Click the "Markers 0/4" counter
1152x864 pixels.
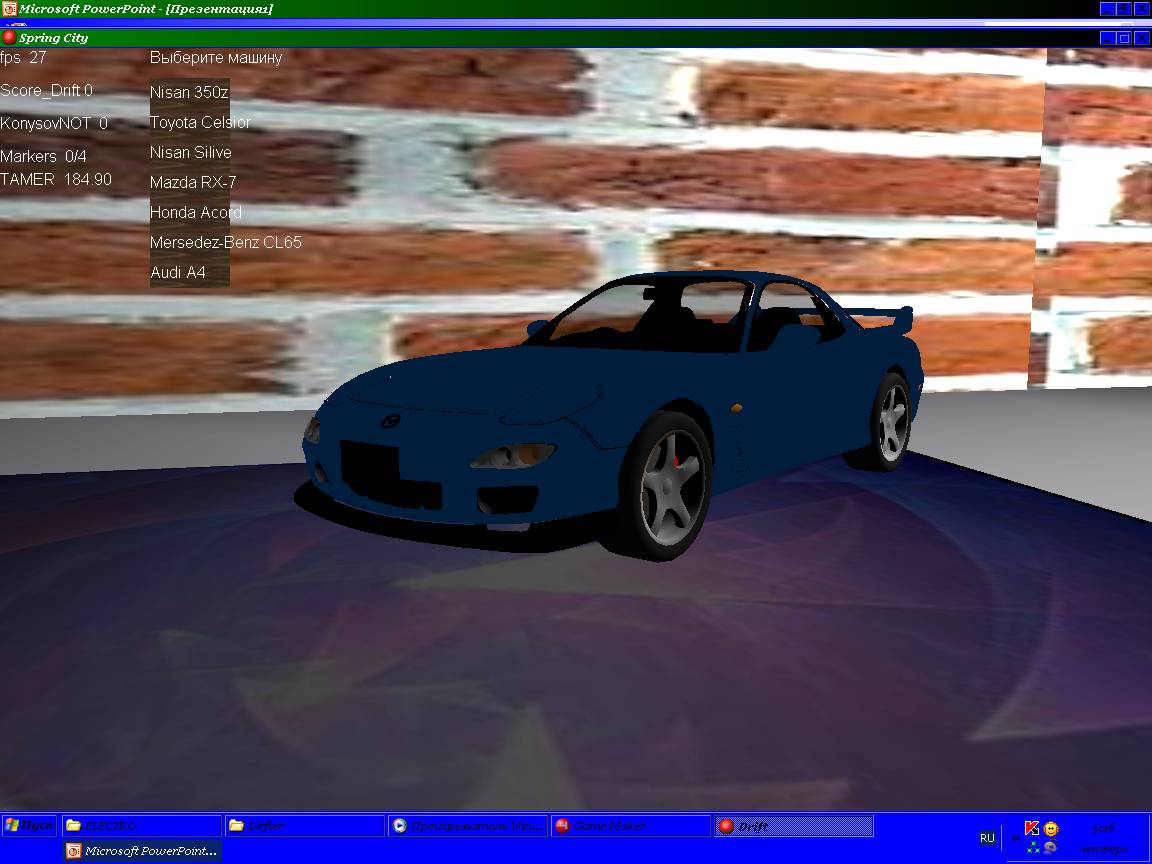[43, 156]
